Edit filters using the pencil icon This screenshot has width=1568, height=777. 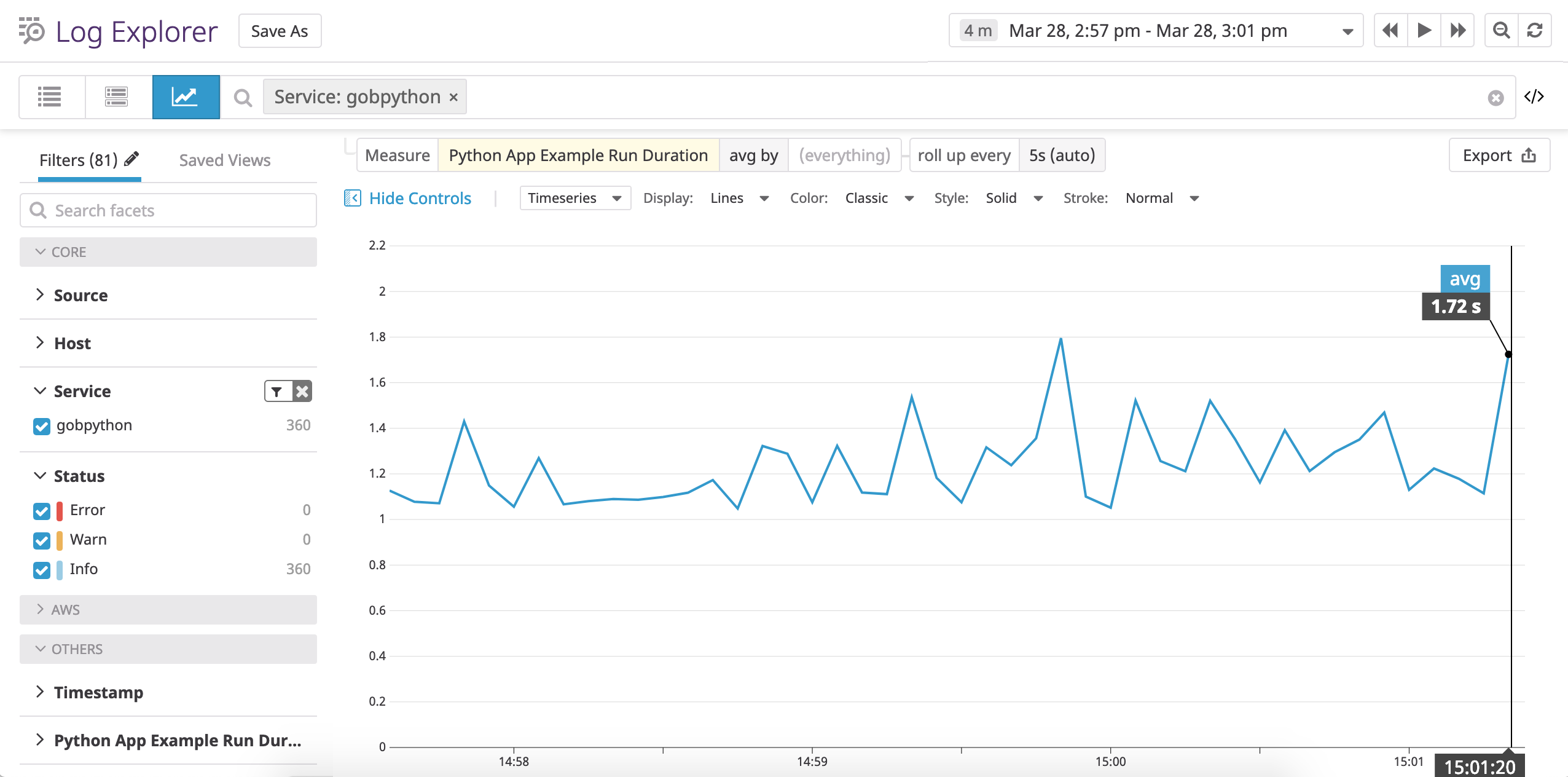131,159
